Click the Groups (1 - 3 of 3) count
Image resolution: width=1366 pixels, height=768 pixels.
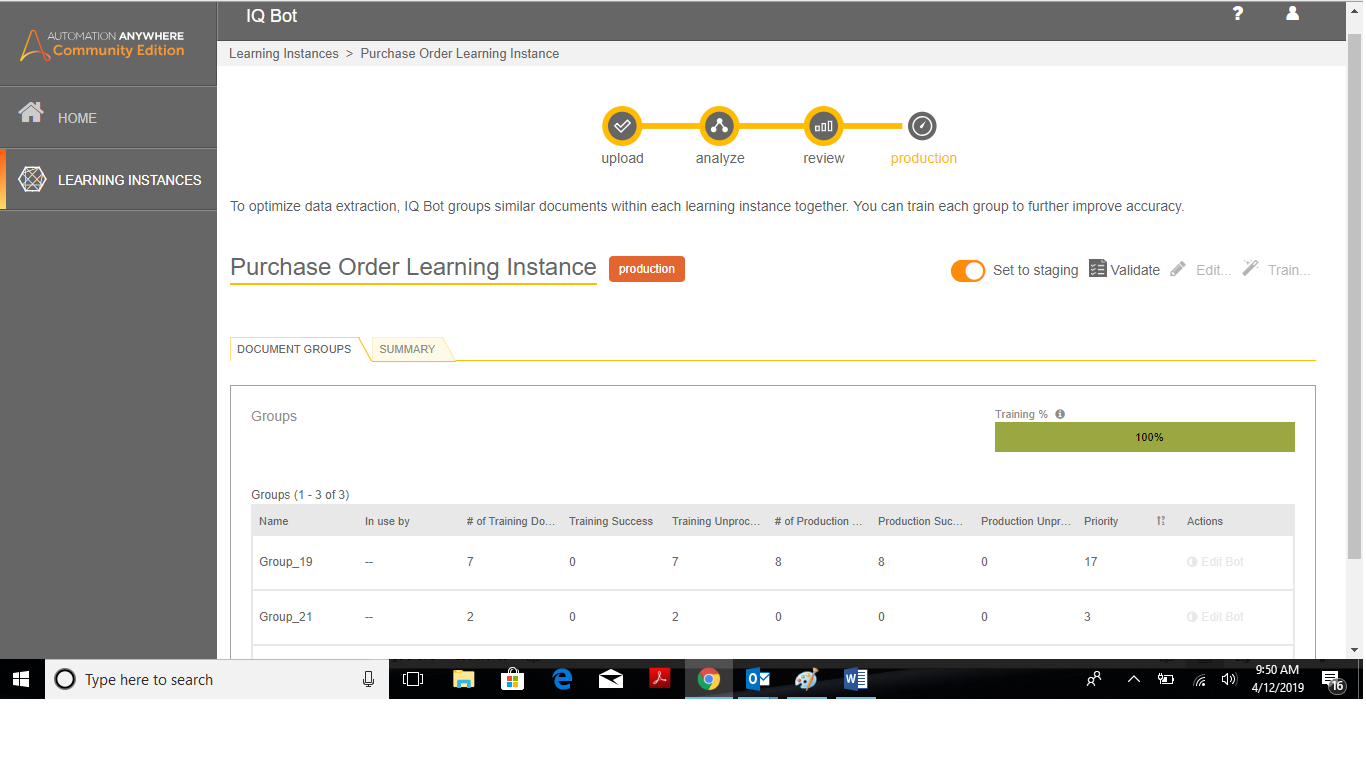coord(300,495)
